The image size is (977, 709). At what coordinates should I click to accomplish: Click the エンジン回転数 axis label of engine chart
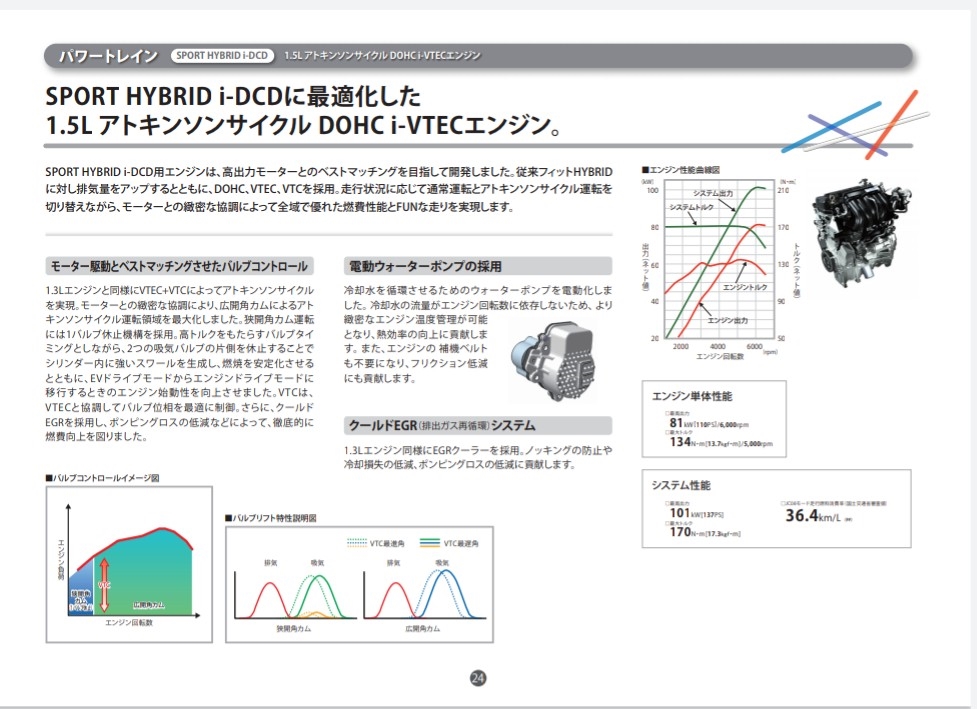[x=720, y=356]
